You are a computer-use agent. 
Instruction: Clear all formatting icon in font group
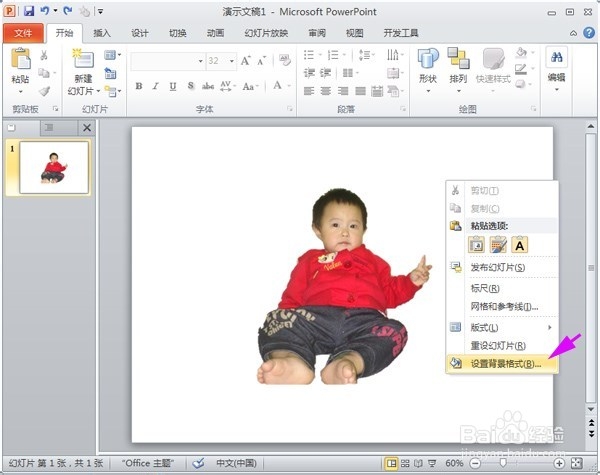tap(284, 60)
